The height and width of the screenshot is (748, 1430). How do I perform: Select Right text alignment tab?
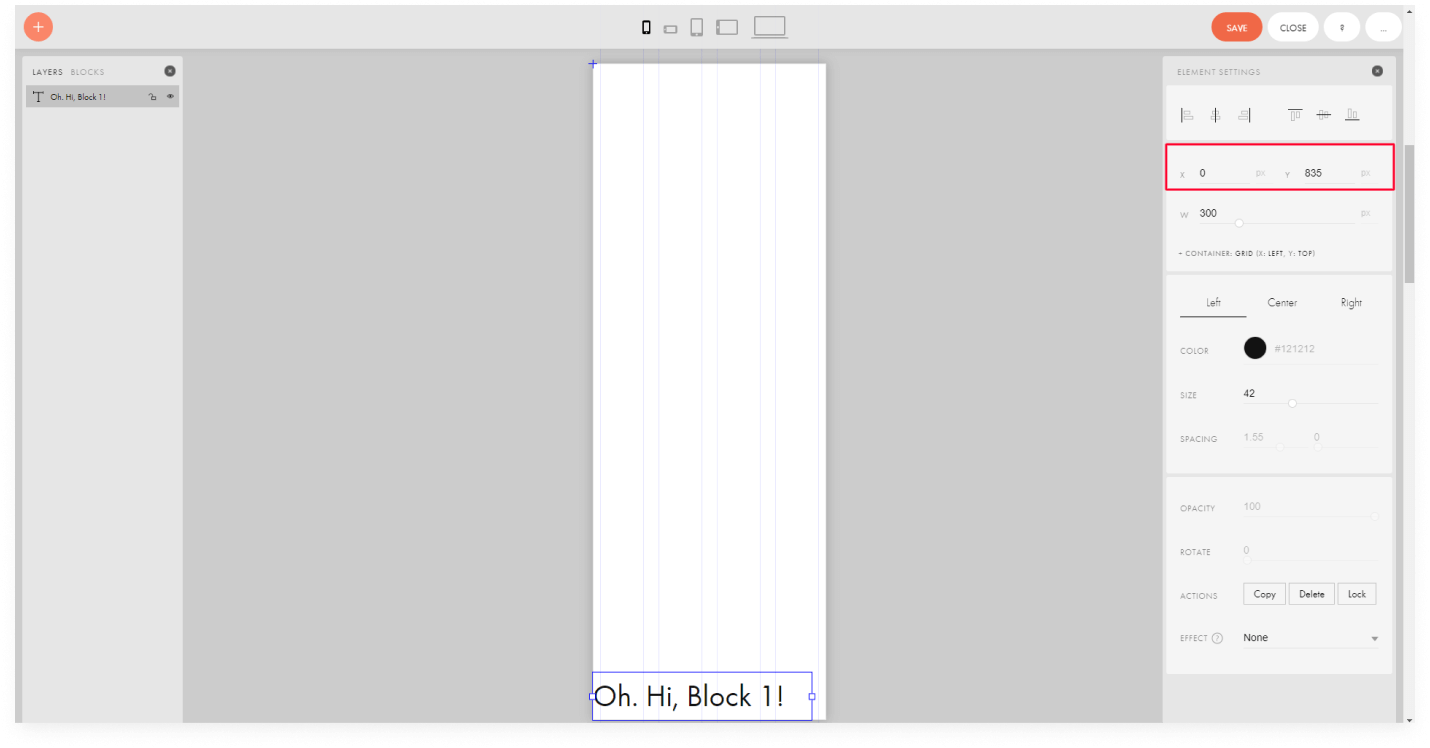pyautogui.click(x=1351, y=303)
